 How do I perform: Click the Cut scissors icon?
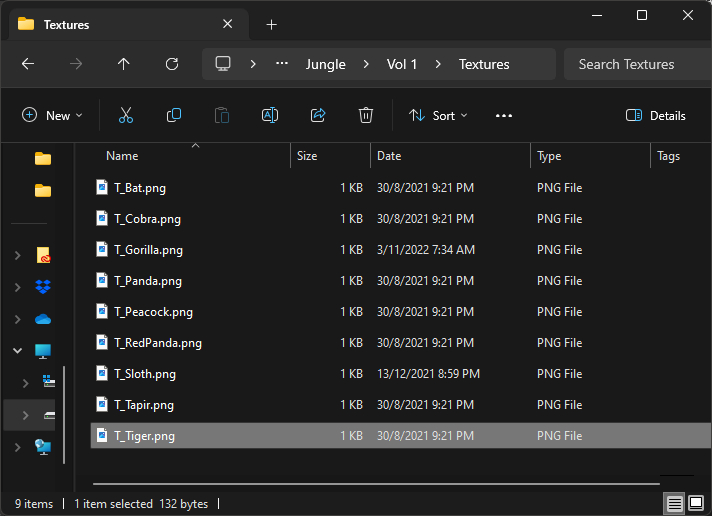[x=126, y=115]
